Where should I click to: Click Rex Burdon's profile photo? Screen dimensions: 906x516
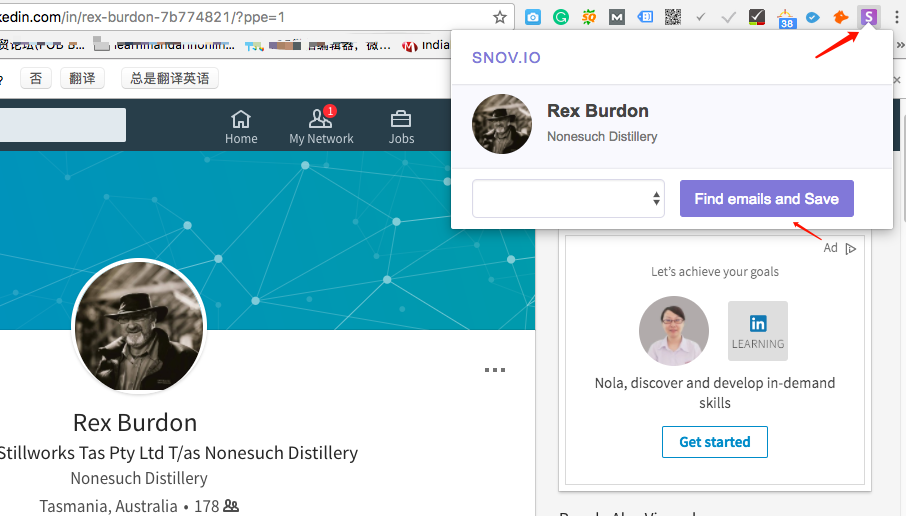click(x=139, y=327)
